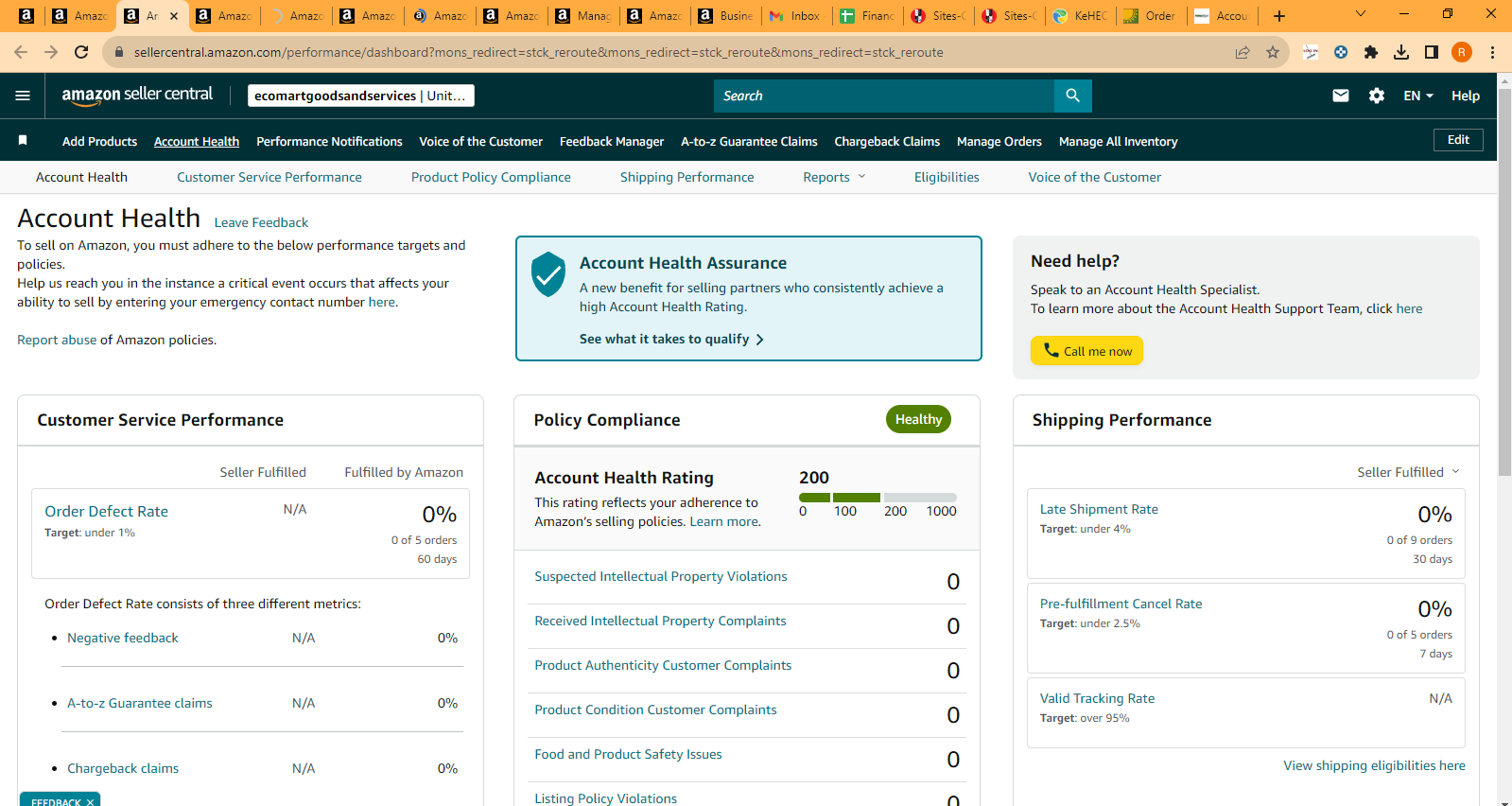Image resolution: width=1512 pixels, height=806 pixels.
Task: Open Voice of the Customer top menu
Action: click(x=480, y=141)
